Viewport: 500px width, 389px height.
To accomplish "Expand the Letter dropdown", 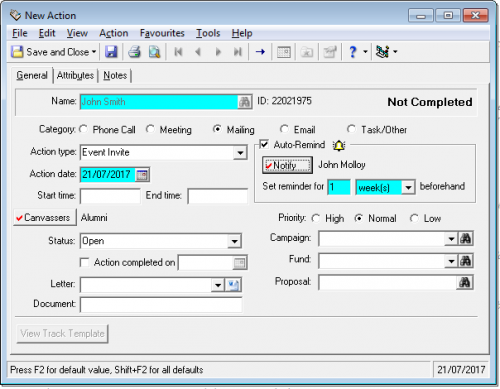I will [x=218, y=285].
